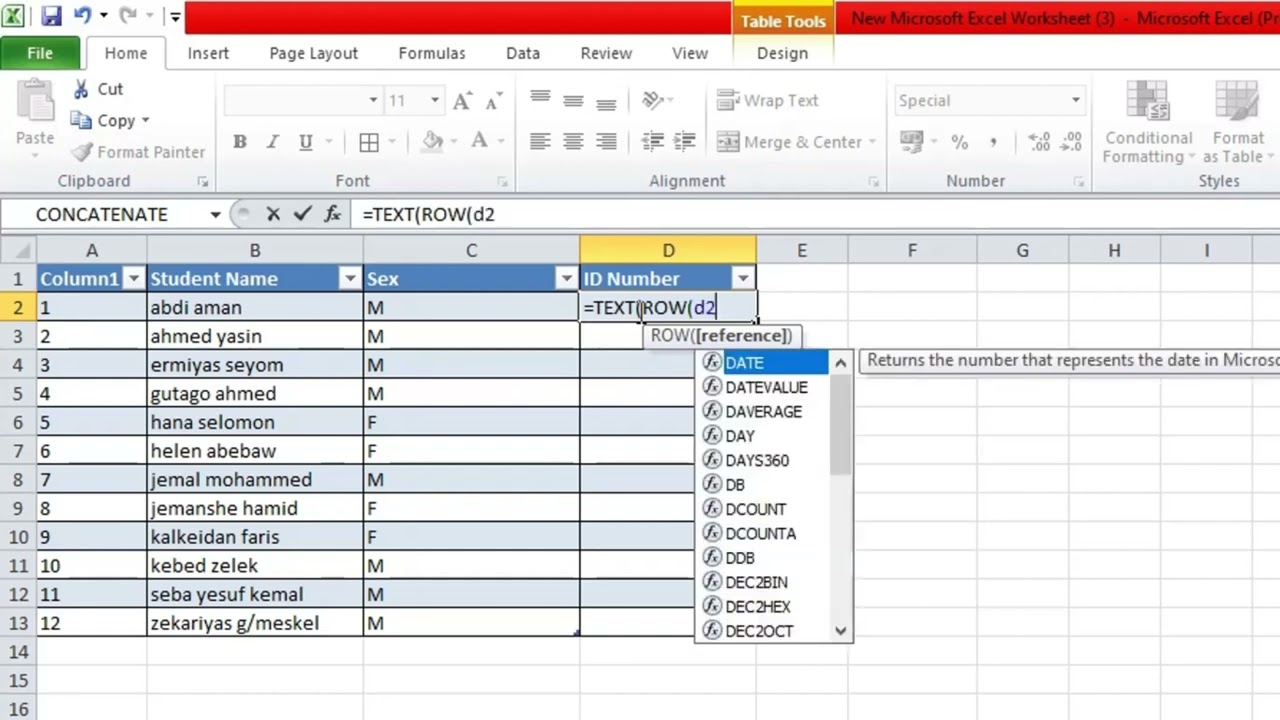
Task: Toggle Bold formatting
Action: 240,142
